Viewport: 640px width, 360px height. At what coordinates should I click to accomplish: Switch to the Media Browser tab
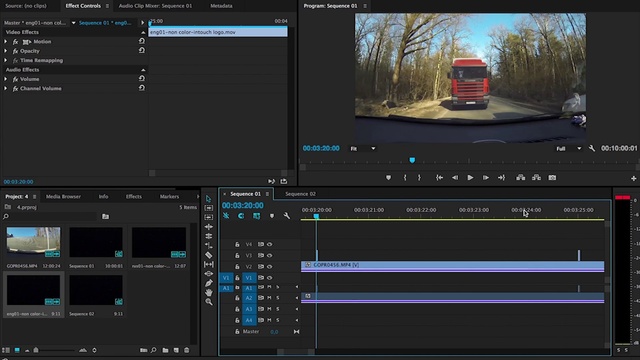tap(63, 196)
